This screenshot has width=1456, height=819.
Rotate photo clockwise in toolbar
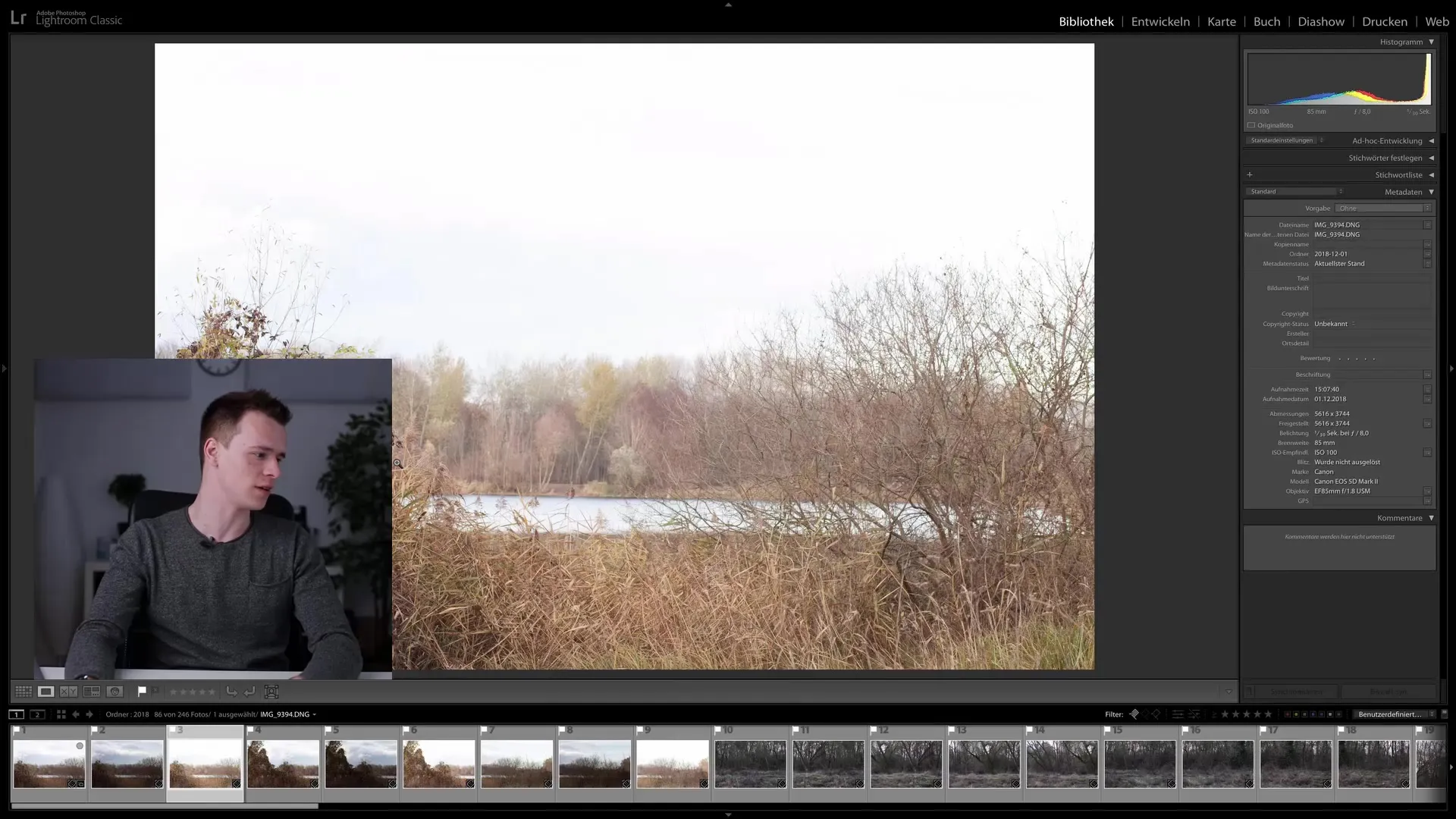point(249,692)
